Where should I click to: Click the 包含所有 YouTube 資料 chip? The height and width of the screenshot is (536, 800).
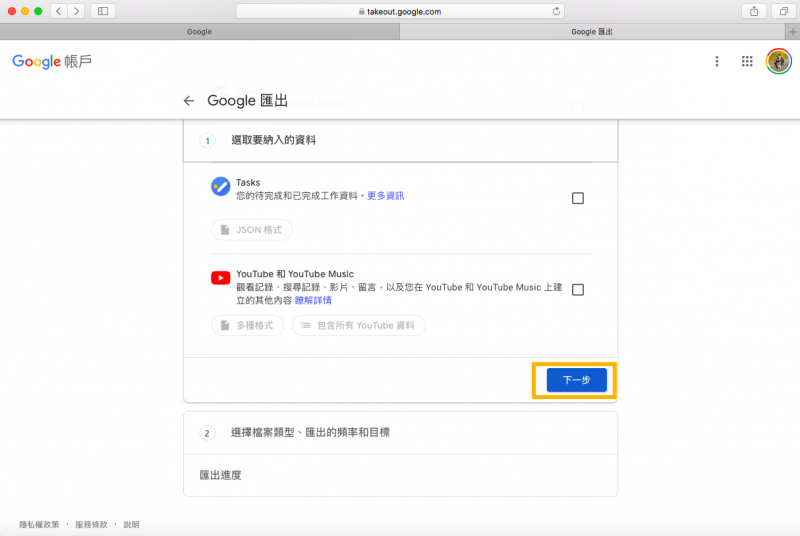[x=359, y=325]
